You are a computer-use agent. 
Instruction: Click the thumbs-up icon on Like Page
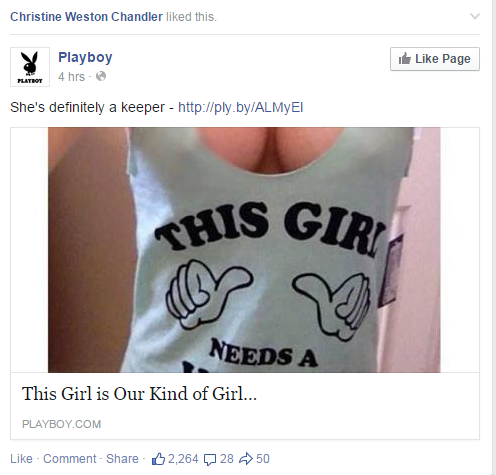coord(405,59)
